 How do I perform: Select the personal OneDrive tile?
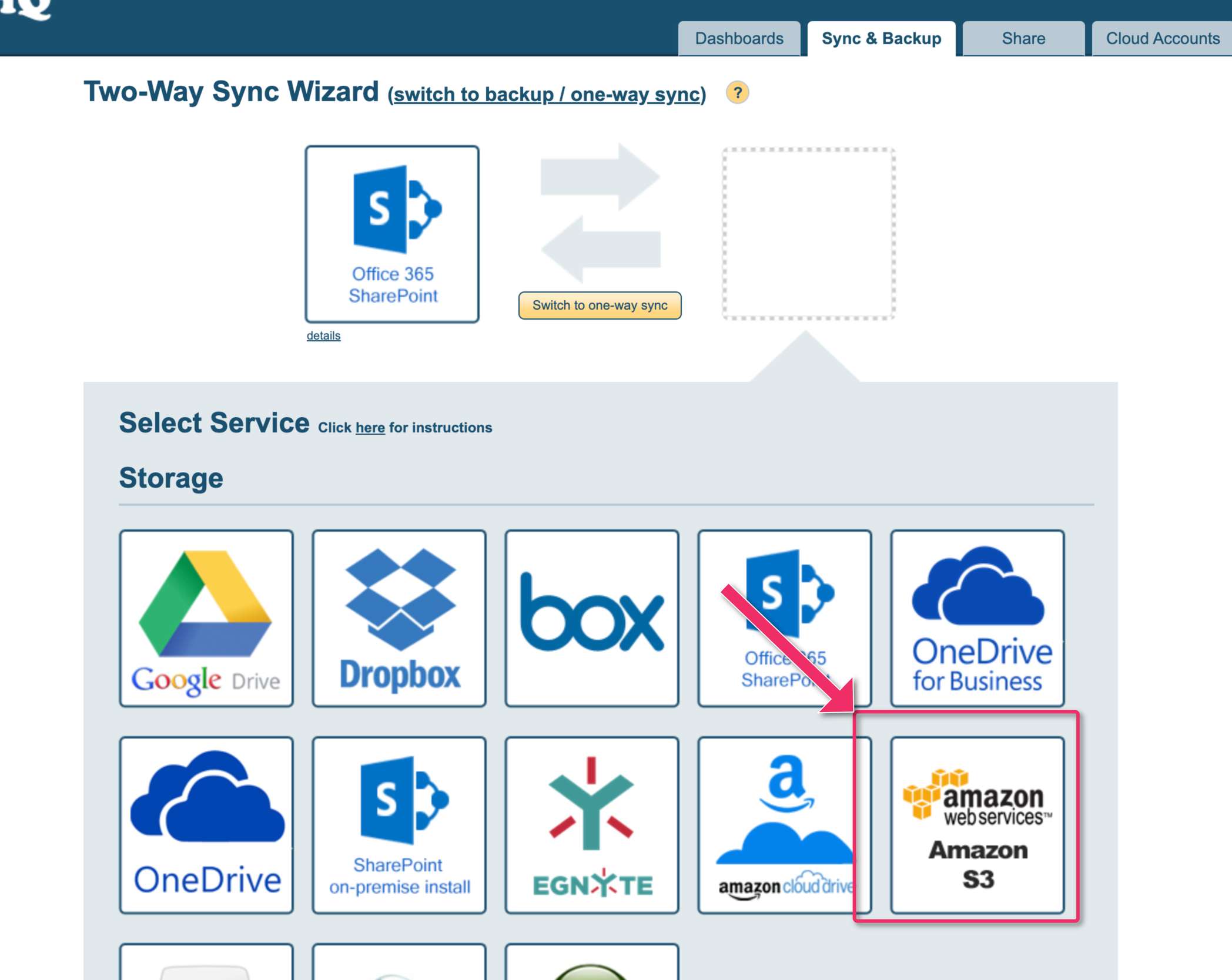[x=206, y=825]
